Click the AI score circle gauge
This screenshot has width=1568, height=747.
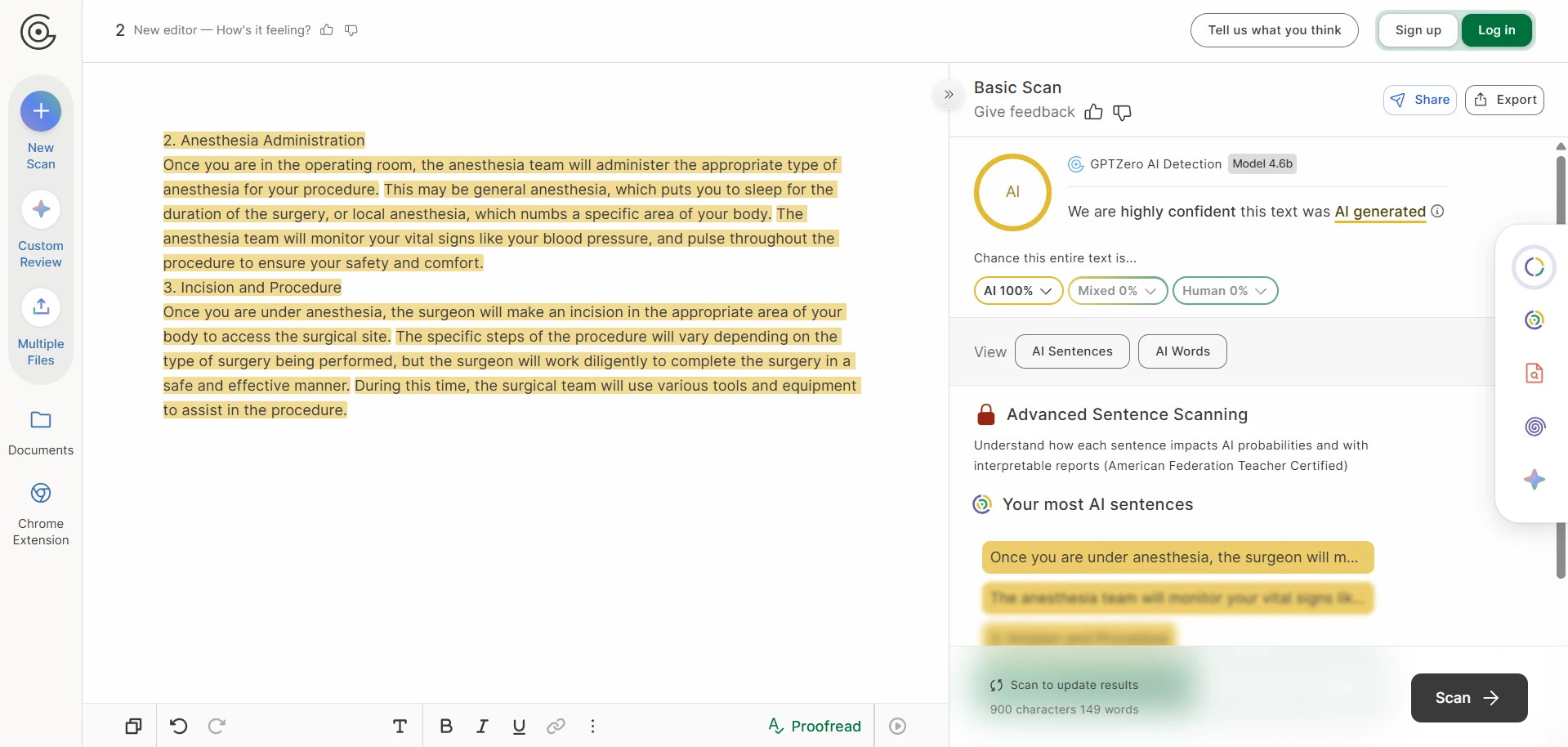1012,192
